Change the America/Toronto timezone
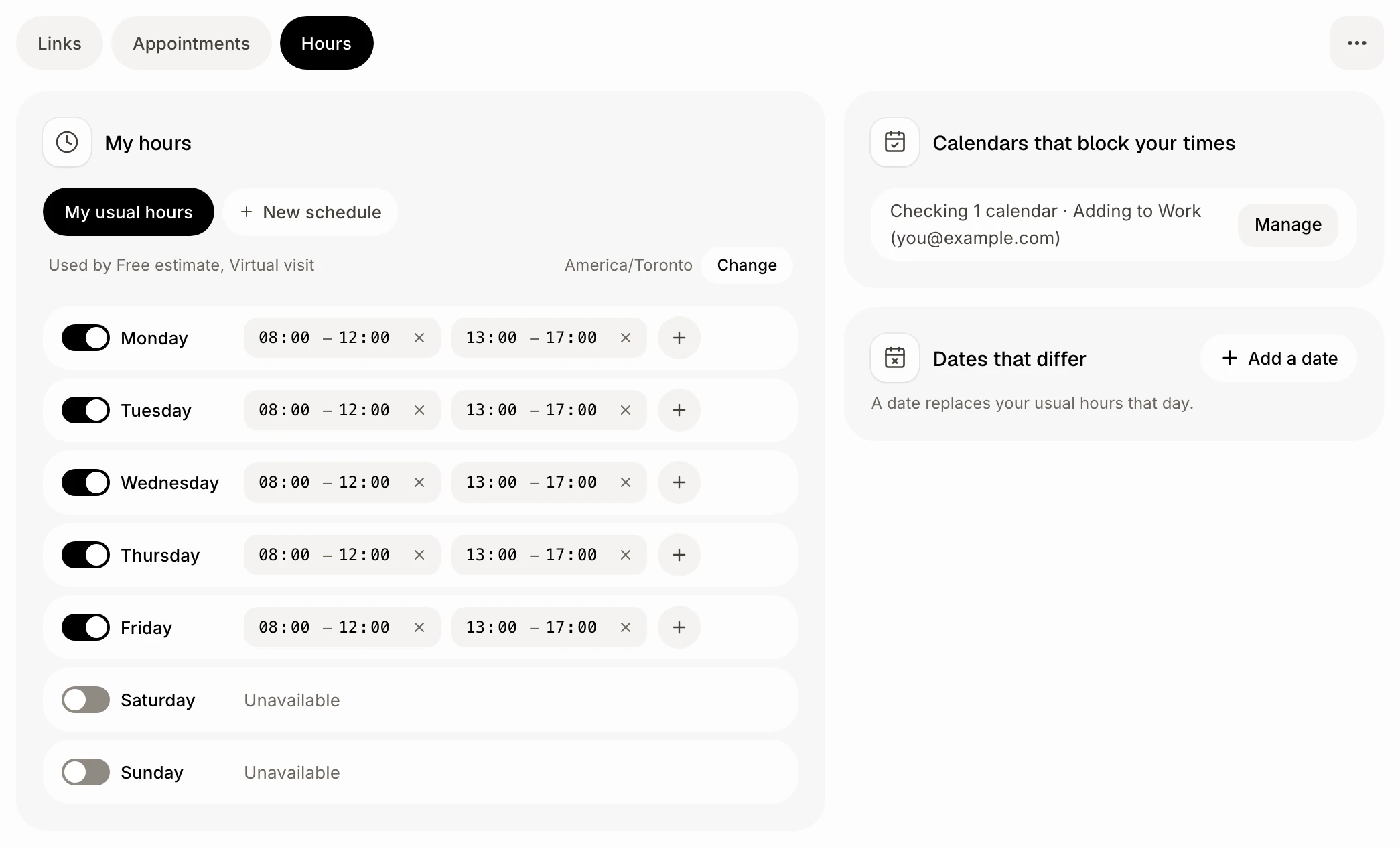1400x847 pixels. 747,265
